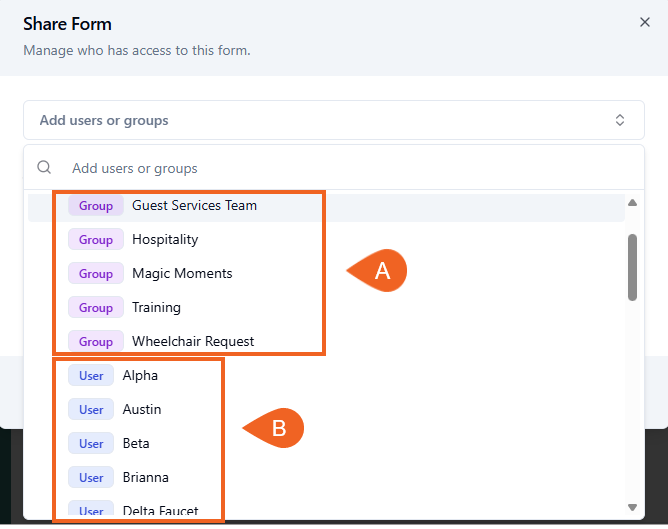Add the Wheelchair Request group
The height and width of the screenshot is (529, 668).
click(193, 342)
